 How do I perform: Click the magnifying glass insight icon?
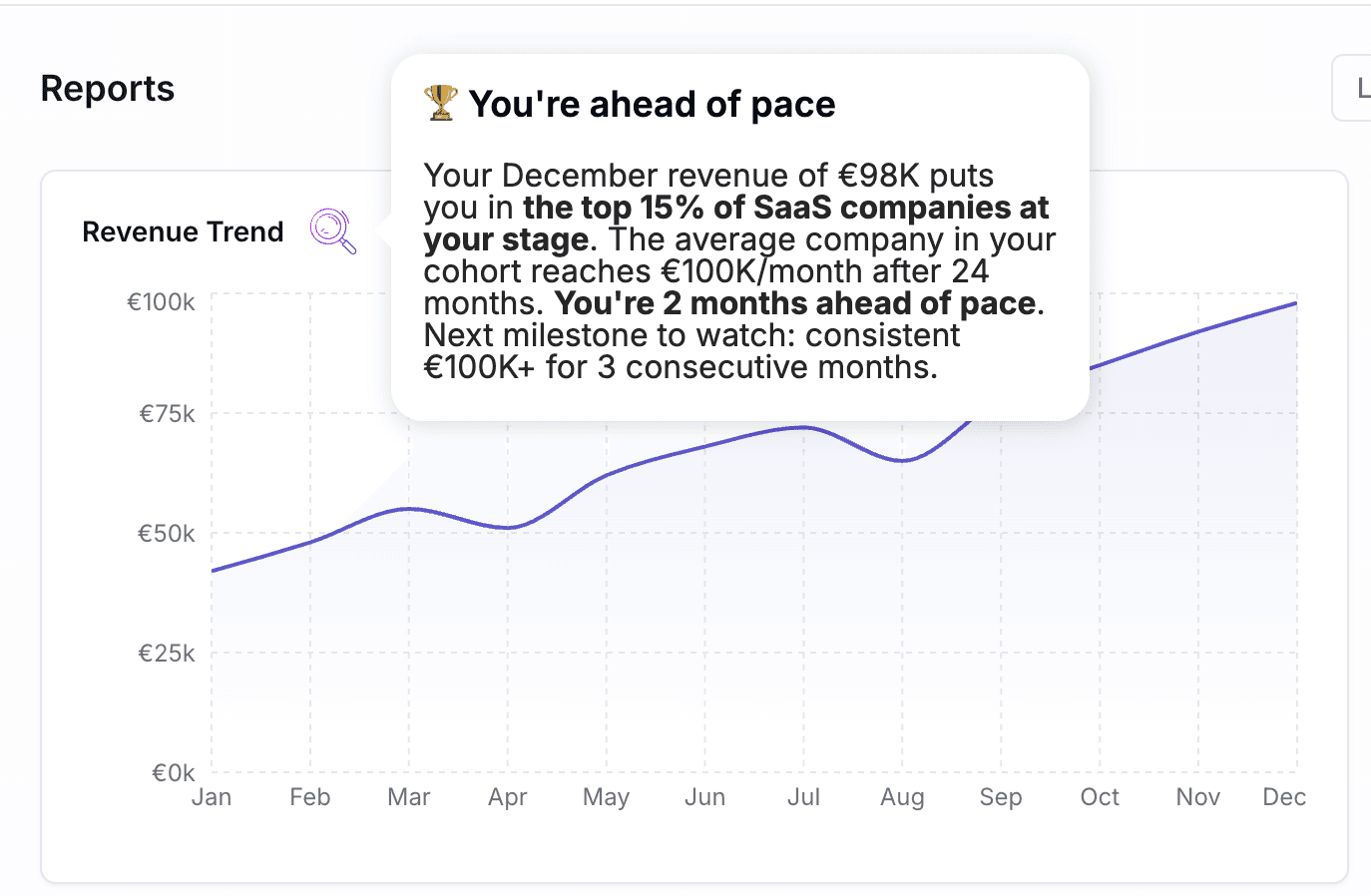(x=331, y=230)
